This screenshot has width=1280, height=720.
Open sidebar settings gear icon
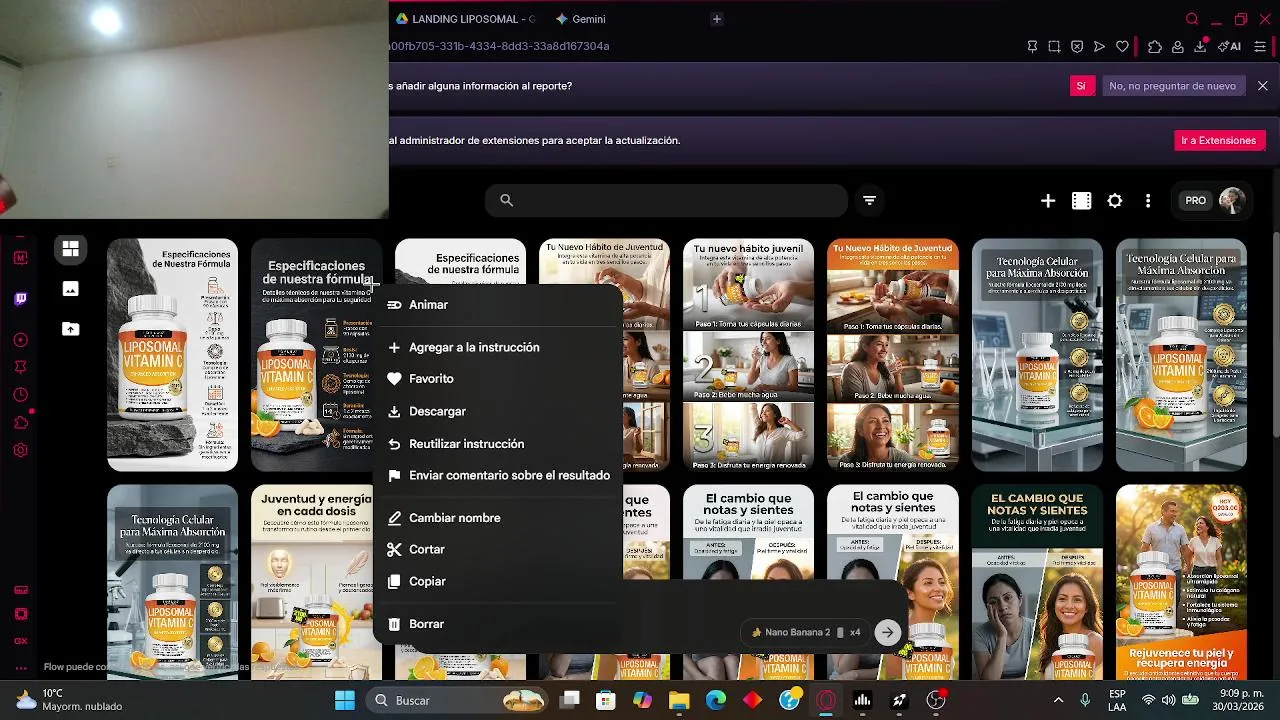coord(21,451)
